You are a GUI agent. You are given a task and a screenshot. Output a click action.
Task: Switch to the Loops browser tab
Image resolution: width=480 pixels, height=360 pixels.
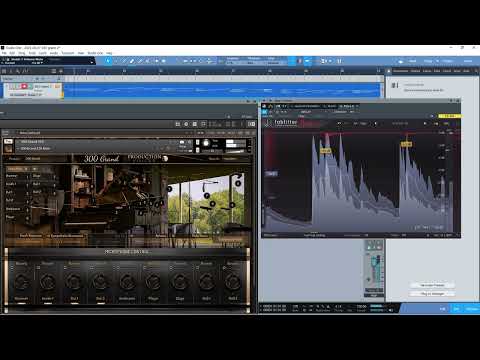(x=427, y=71)
